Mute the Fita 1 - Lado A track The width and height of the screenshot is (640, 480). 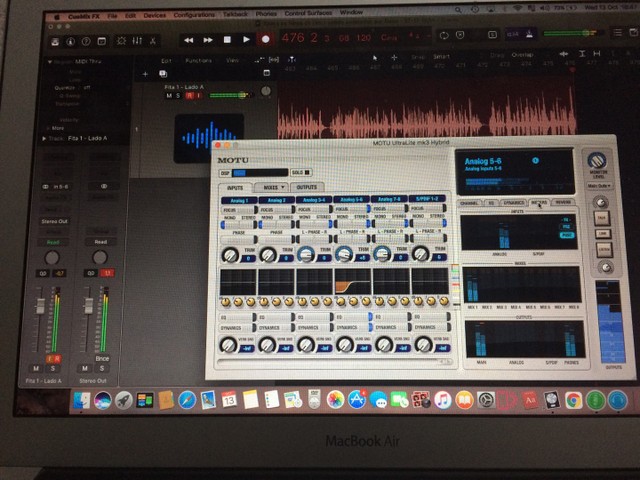169,96
